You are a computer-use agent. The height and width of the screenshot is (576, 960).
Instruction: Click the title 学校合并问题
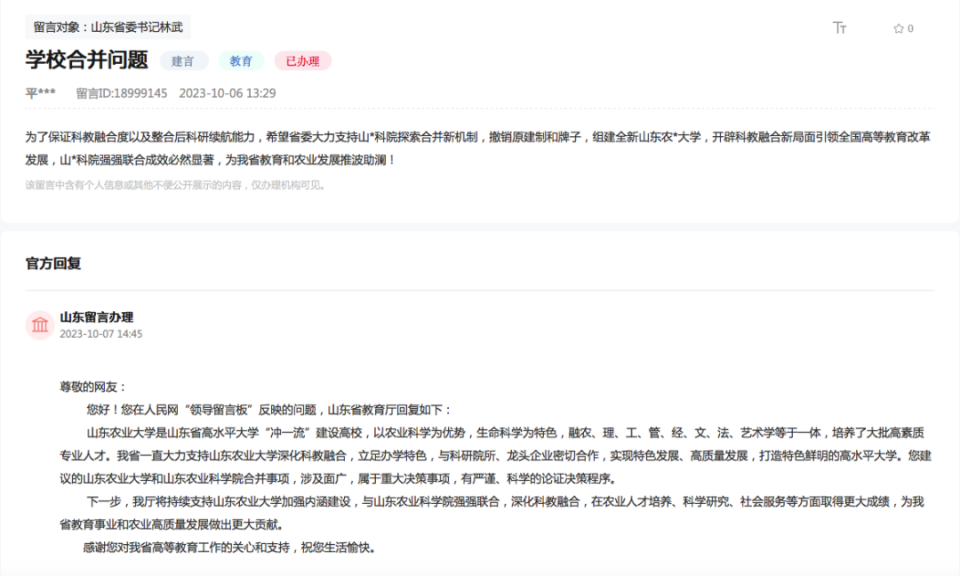87,60
